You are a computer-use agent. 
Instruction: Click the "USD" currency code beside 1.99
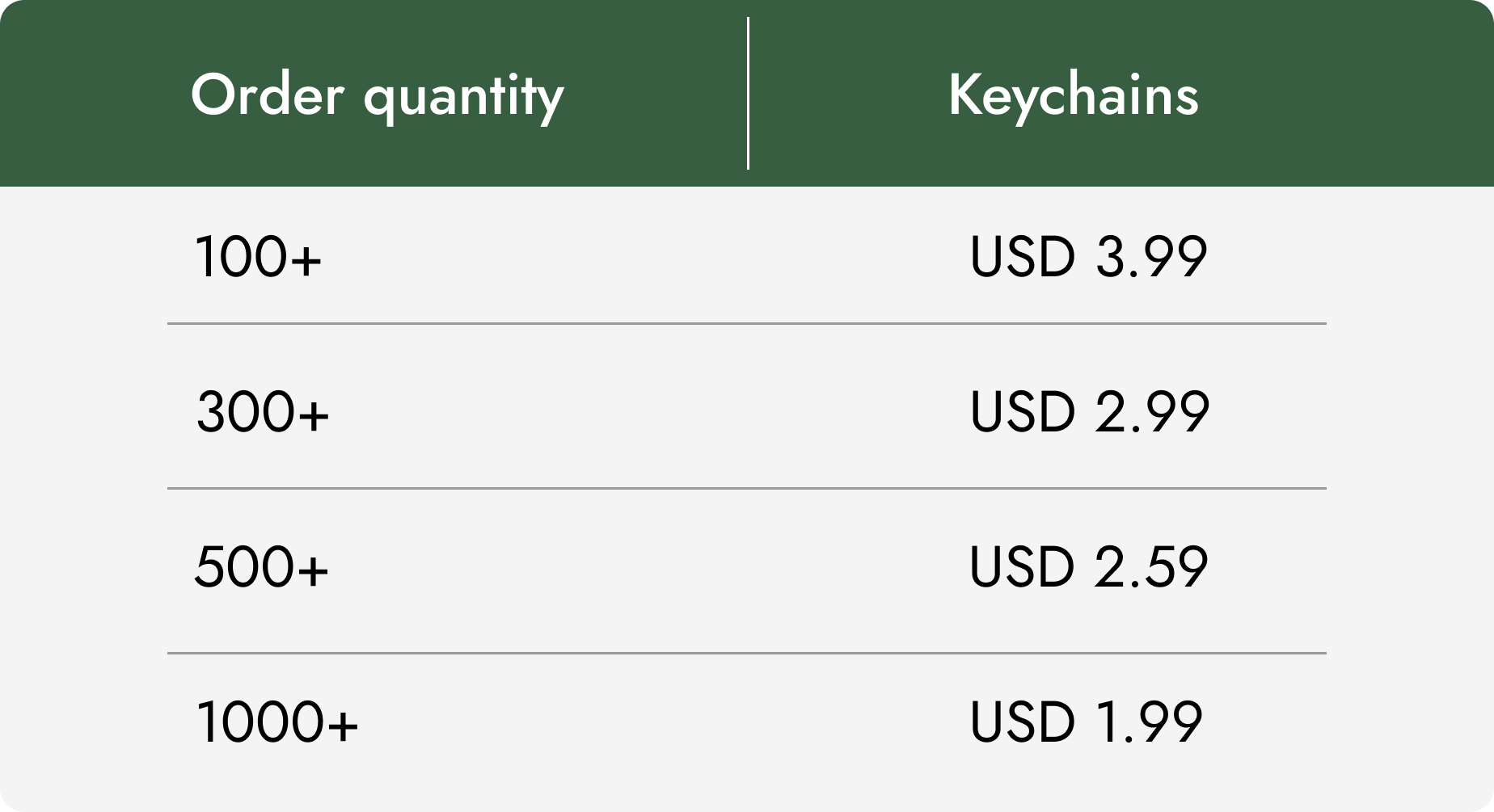point(1023,722)
